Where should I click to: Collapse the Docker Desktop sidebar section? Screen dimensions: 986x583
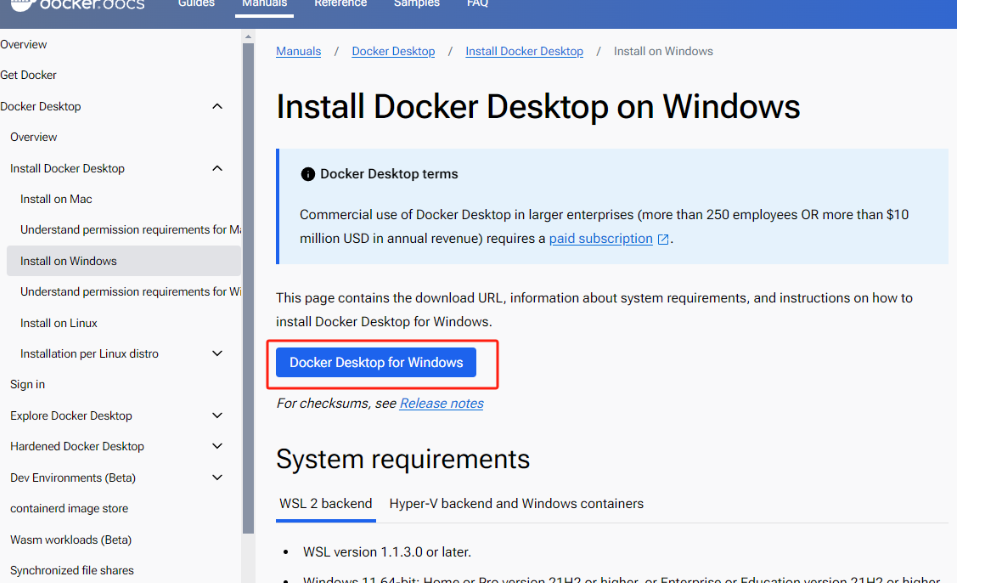217,106
